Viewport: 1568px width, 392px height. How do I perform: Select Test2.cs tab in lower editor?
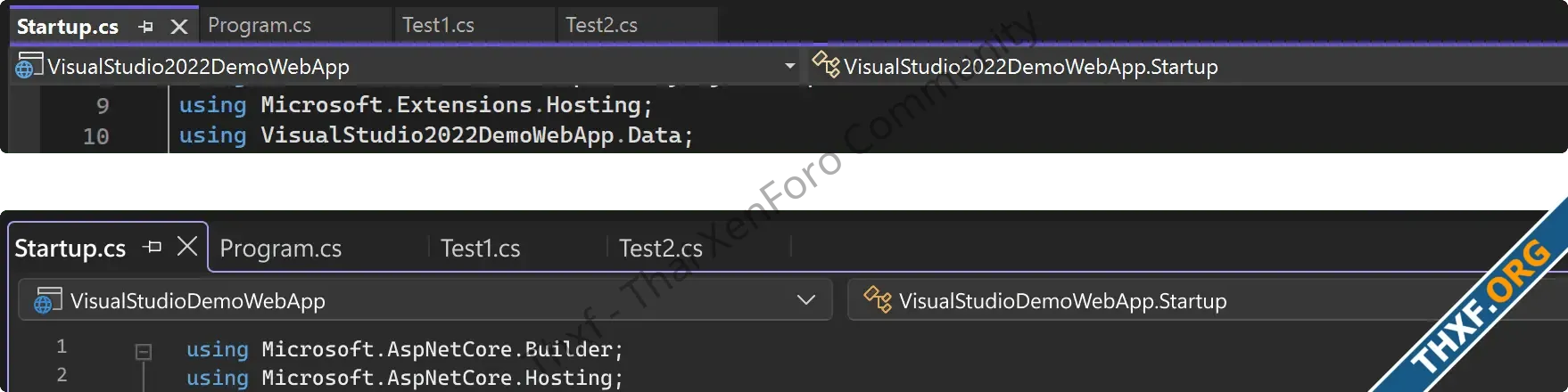click(661, 248)
